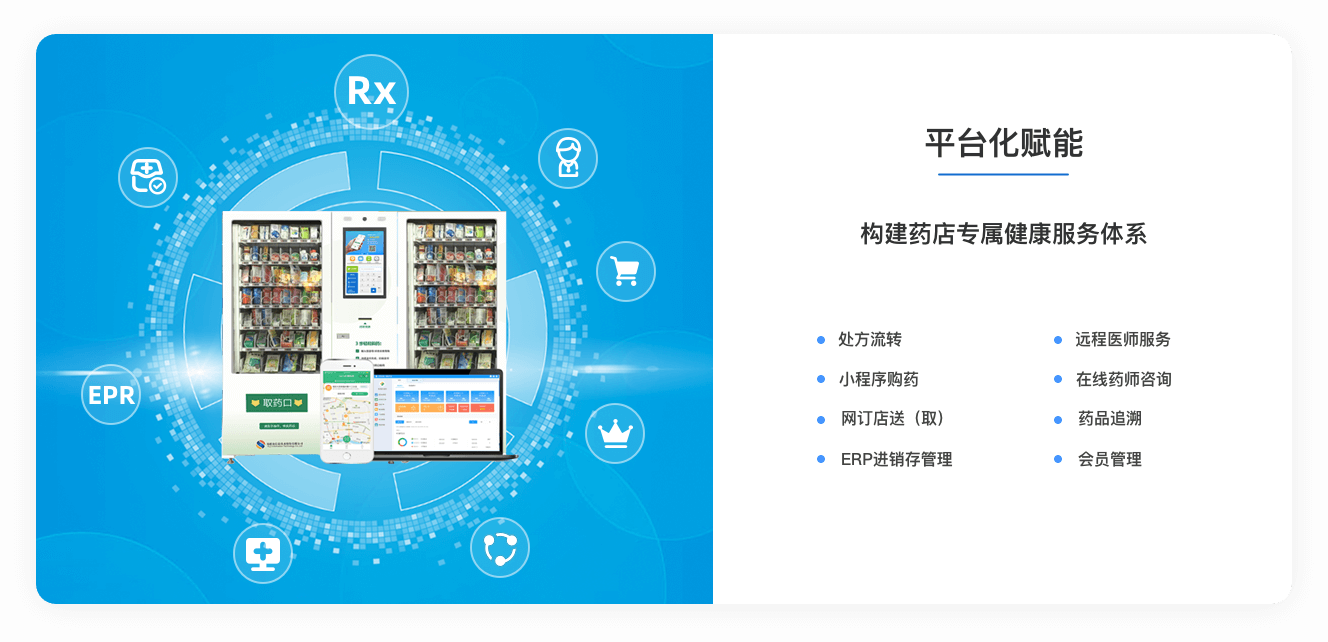Click the green 取药口 label on machine
Screen dimensions: 1328x642
pyautogui.click(x=276, y=403)
